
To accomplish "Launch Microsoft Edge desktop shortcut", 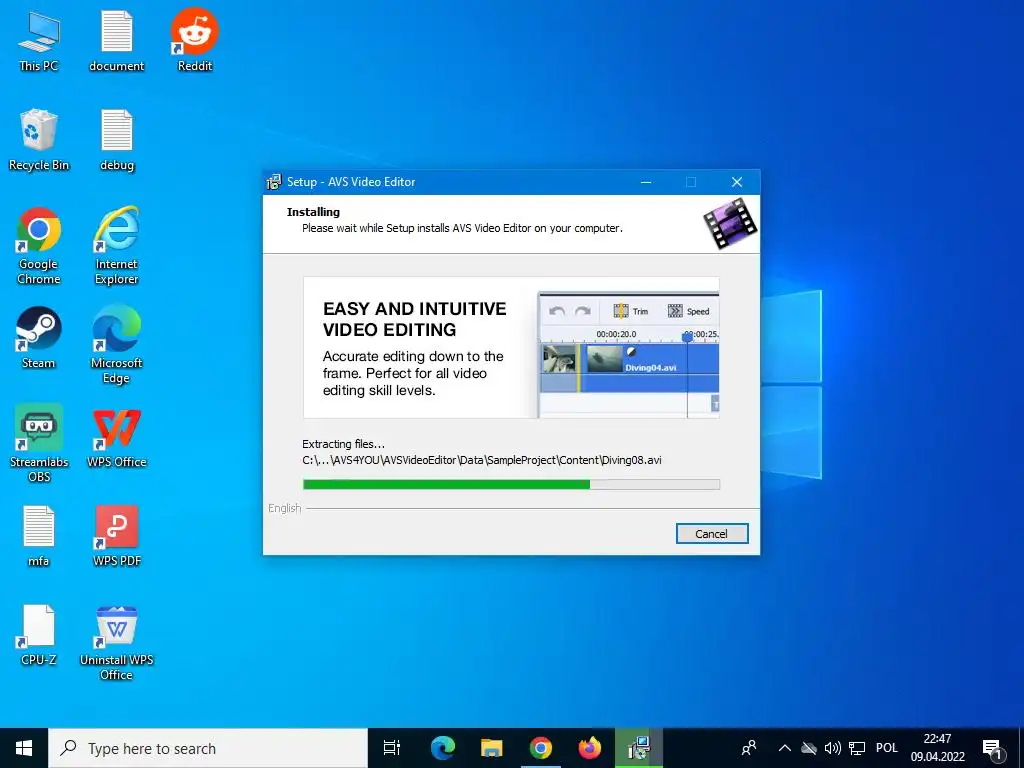I will (x=117, y=345).
